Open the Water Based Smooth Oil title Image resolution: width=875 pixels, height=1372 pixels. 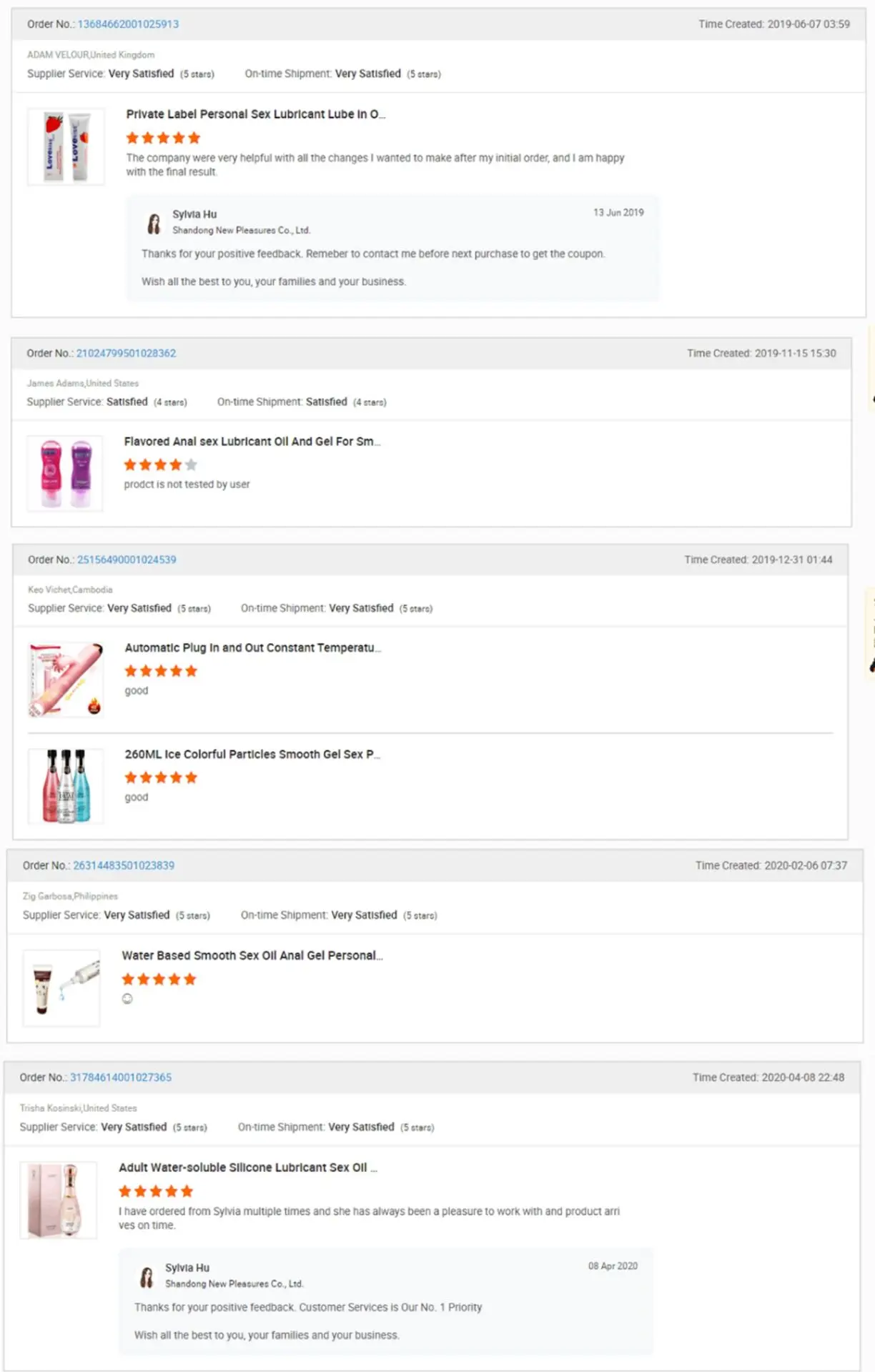pos(252,956)
